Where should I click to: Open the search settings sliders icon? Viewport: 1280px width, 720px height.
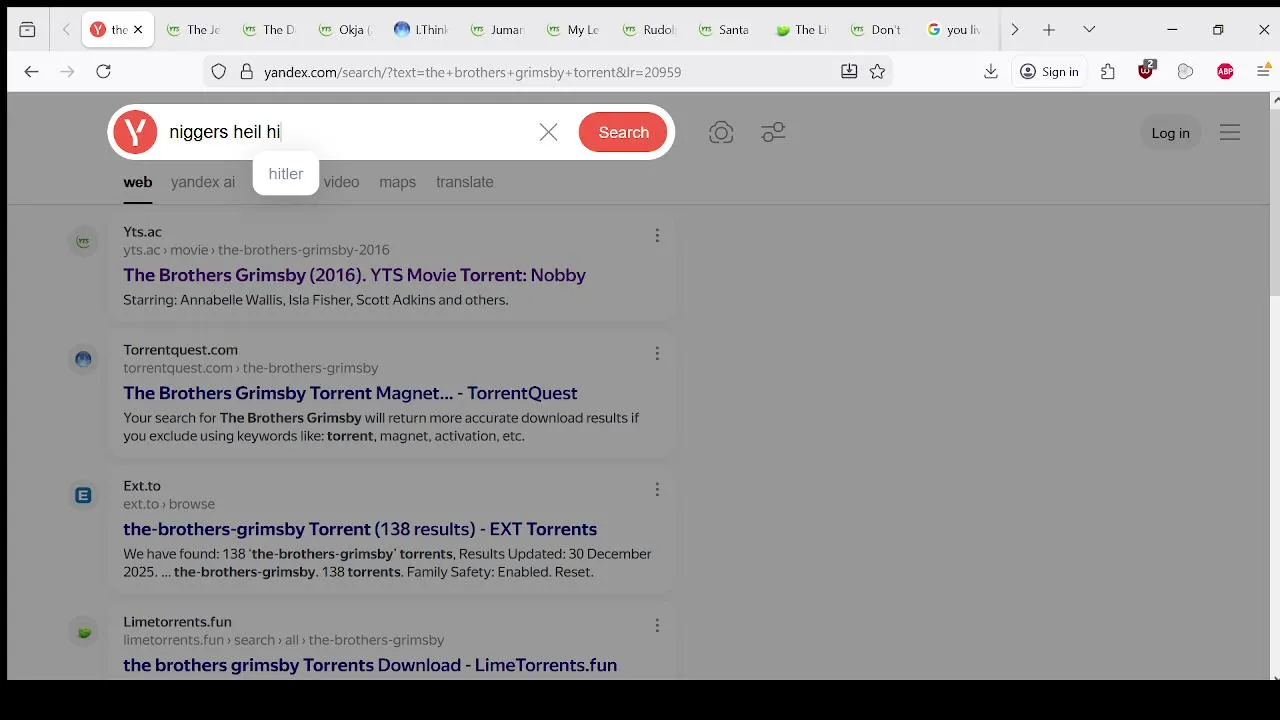(x=773, y=132)
